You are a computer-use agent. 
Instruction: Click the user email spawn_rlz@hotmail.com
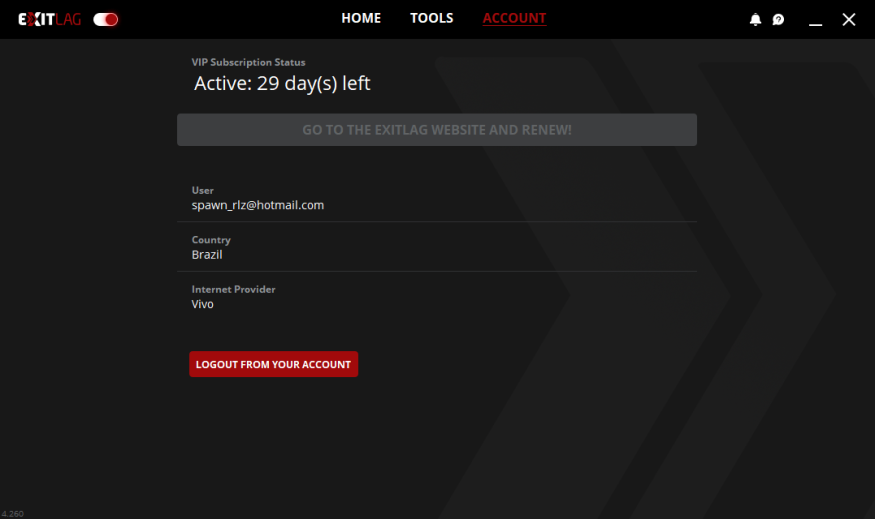click(257, 205)
